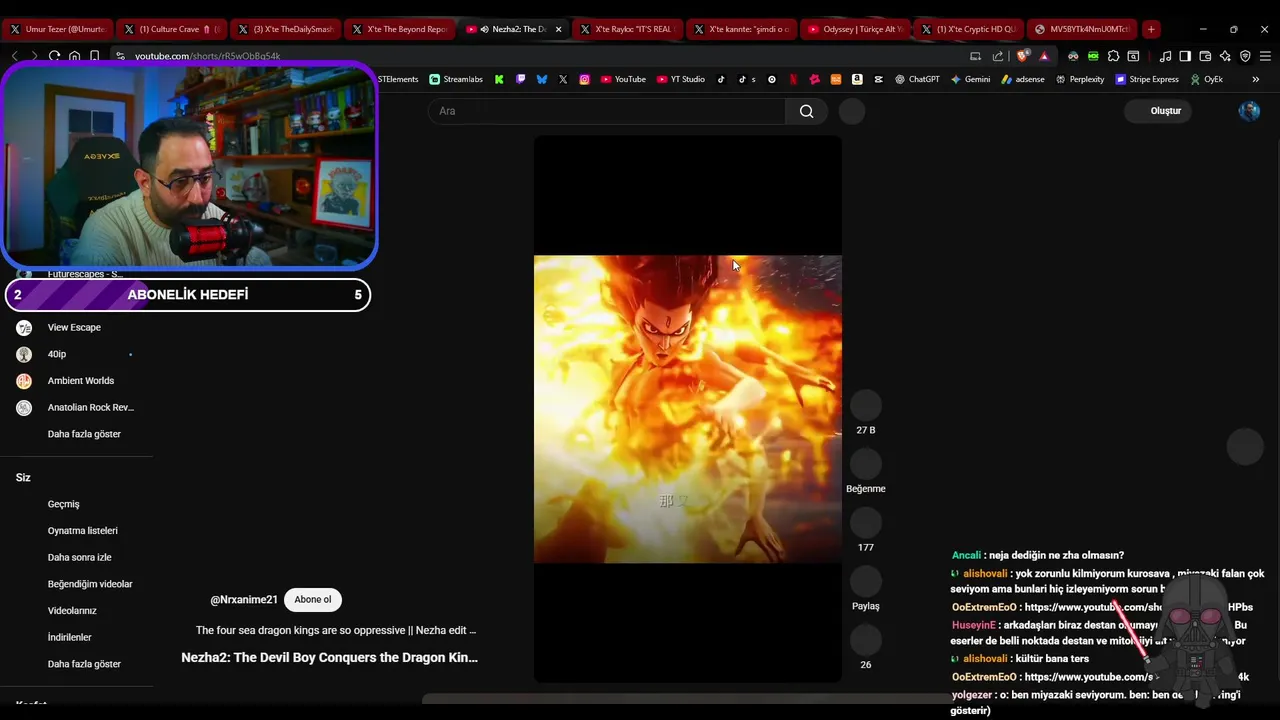Like the short showing 27 B

[x=866, y=405]
